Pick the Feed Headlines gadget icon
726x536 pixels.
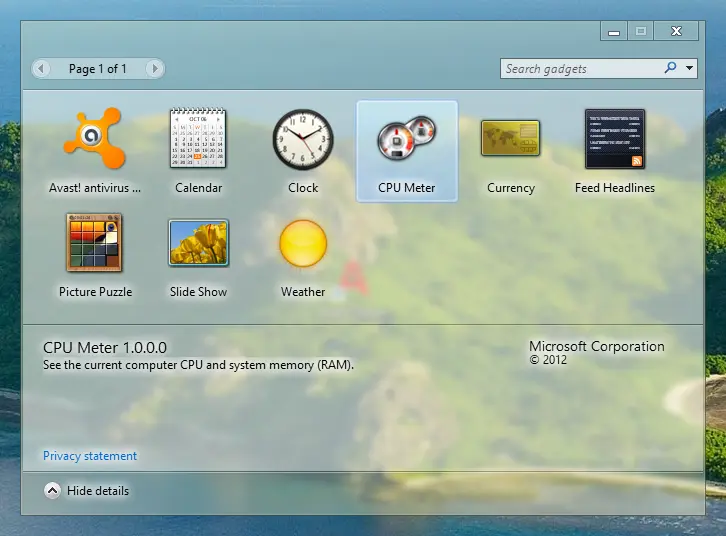[x=614, y=139]
